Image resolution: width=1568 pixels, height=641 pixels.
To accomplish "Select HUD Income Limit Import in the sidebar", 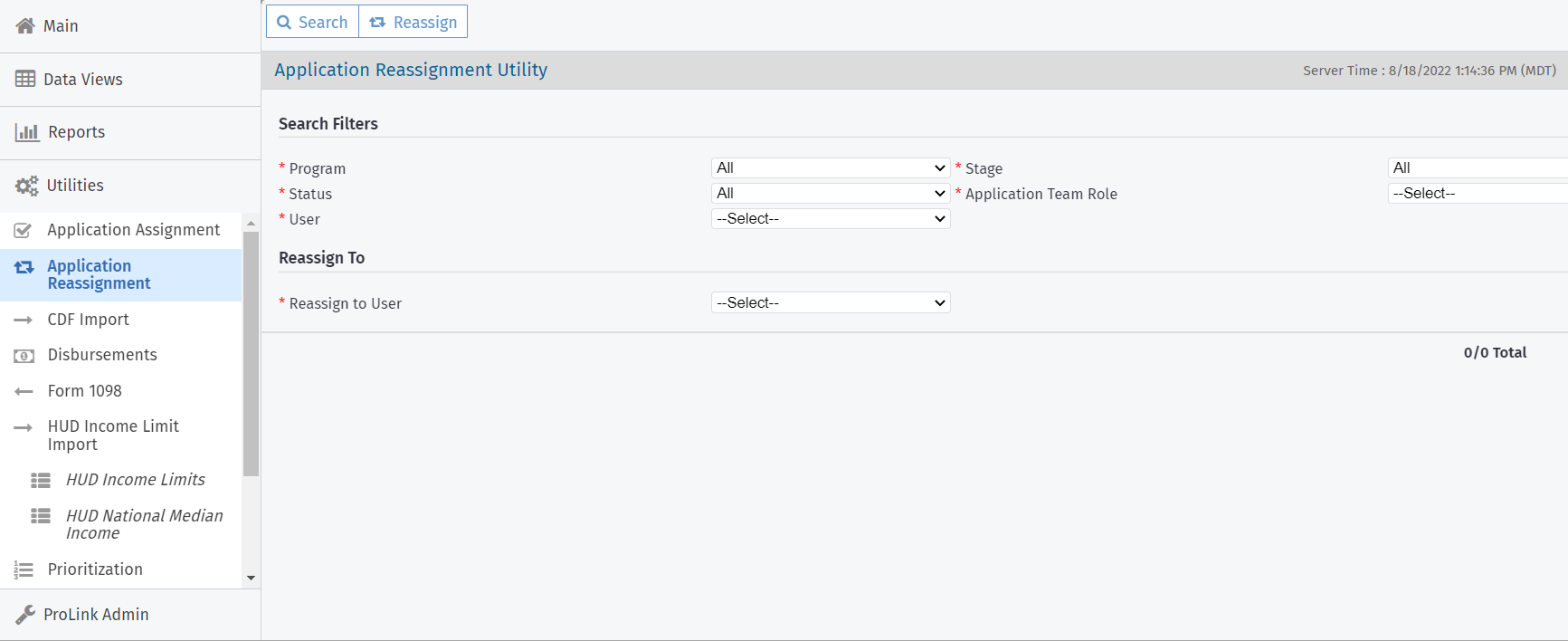I will pyautogui.click(x=113, y=435).
